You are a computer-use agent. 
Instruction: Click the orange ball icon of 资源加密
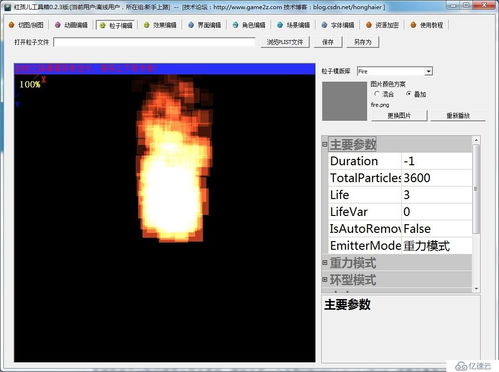pos(369,25)
